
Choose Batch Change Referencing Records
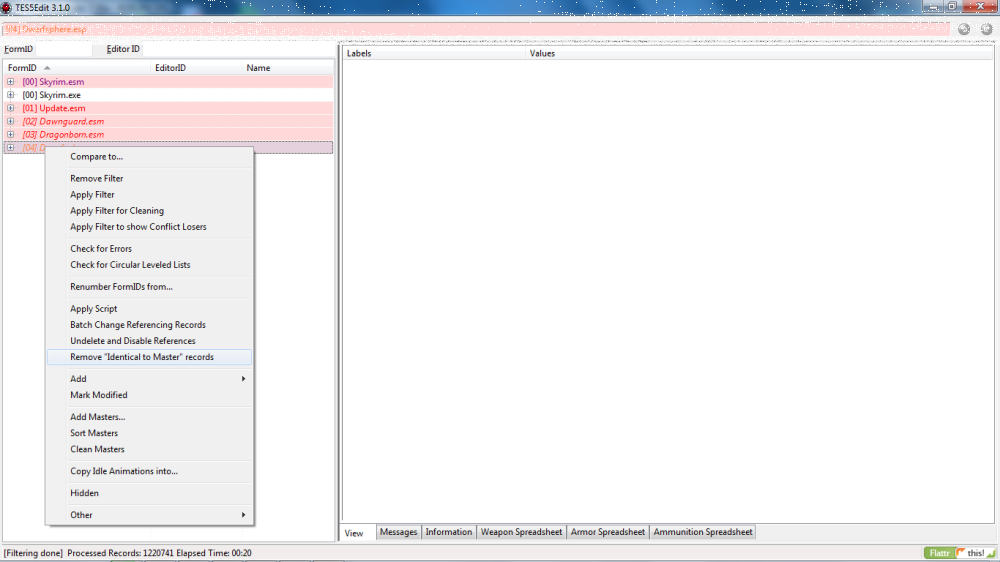(x=149, y=325)
